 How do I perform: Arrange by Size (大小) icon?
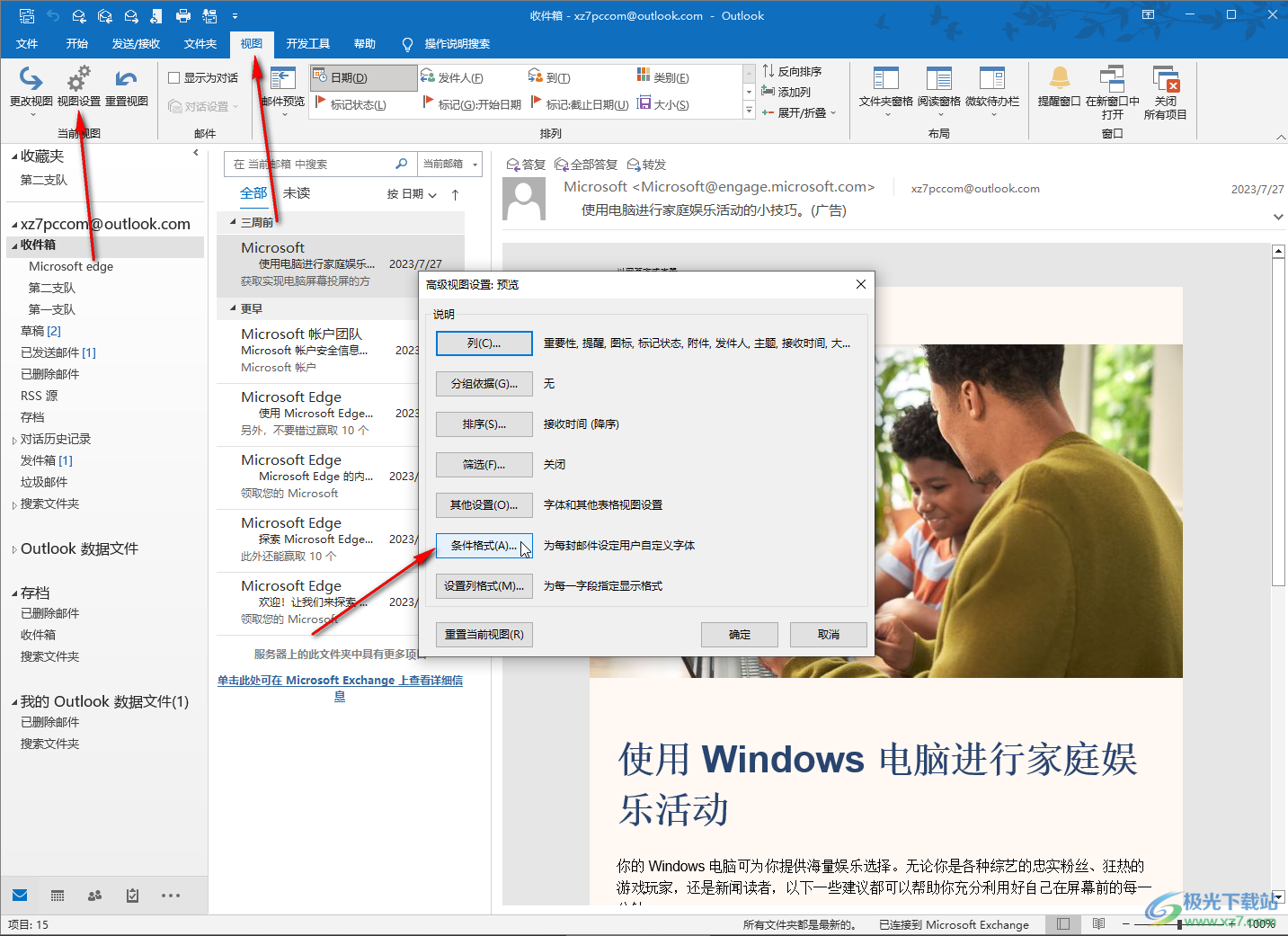pyautogui.click(x=644, y=103)
